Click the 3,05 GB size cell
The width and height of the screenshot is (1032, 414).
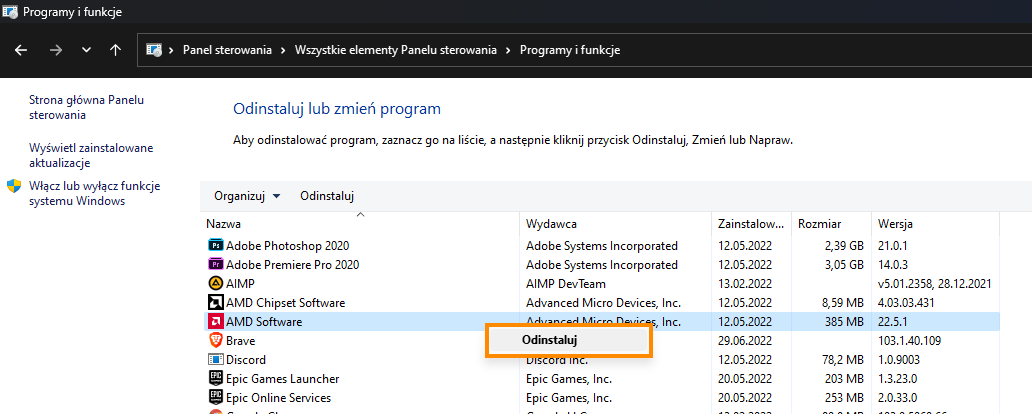pos(842,265)
